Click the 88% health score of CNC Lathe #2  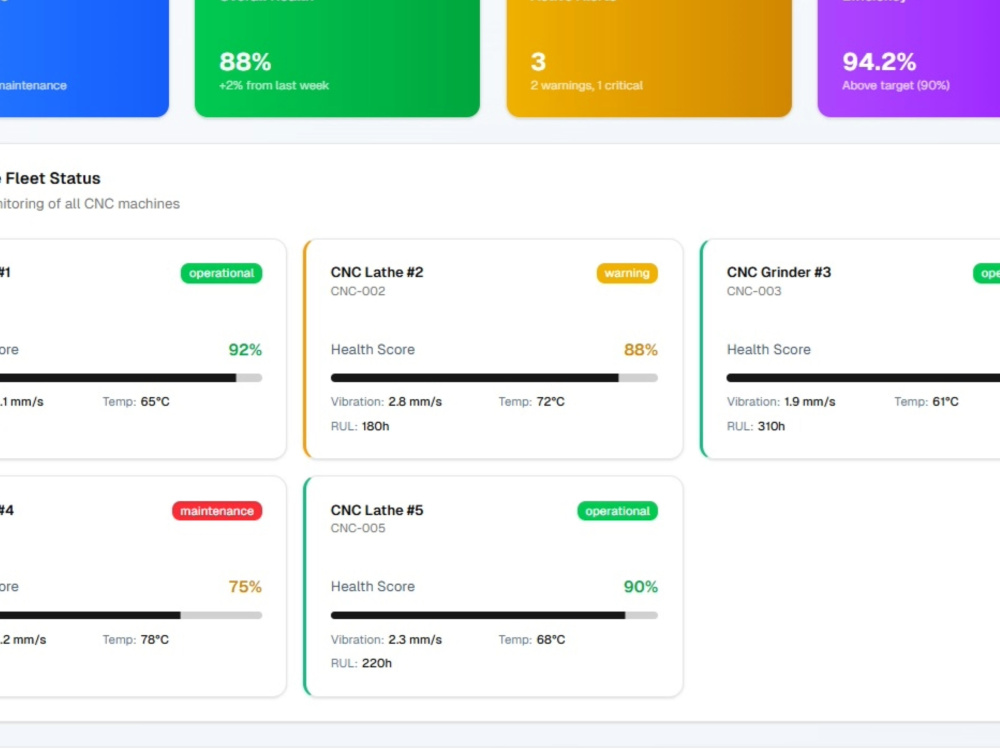(x=640, y=349)
